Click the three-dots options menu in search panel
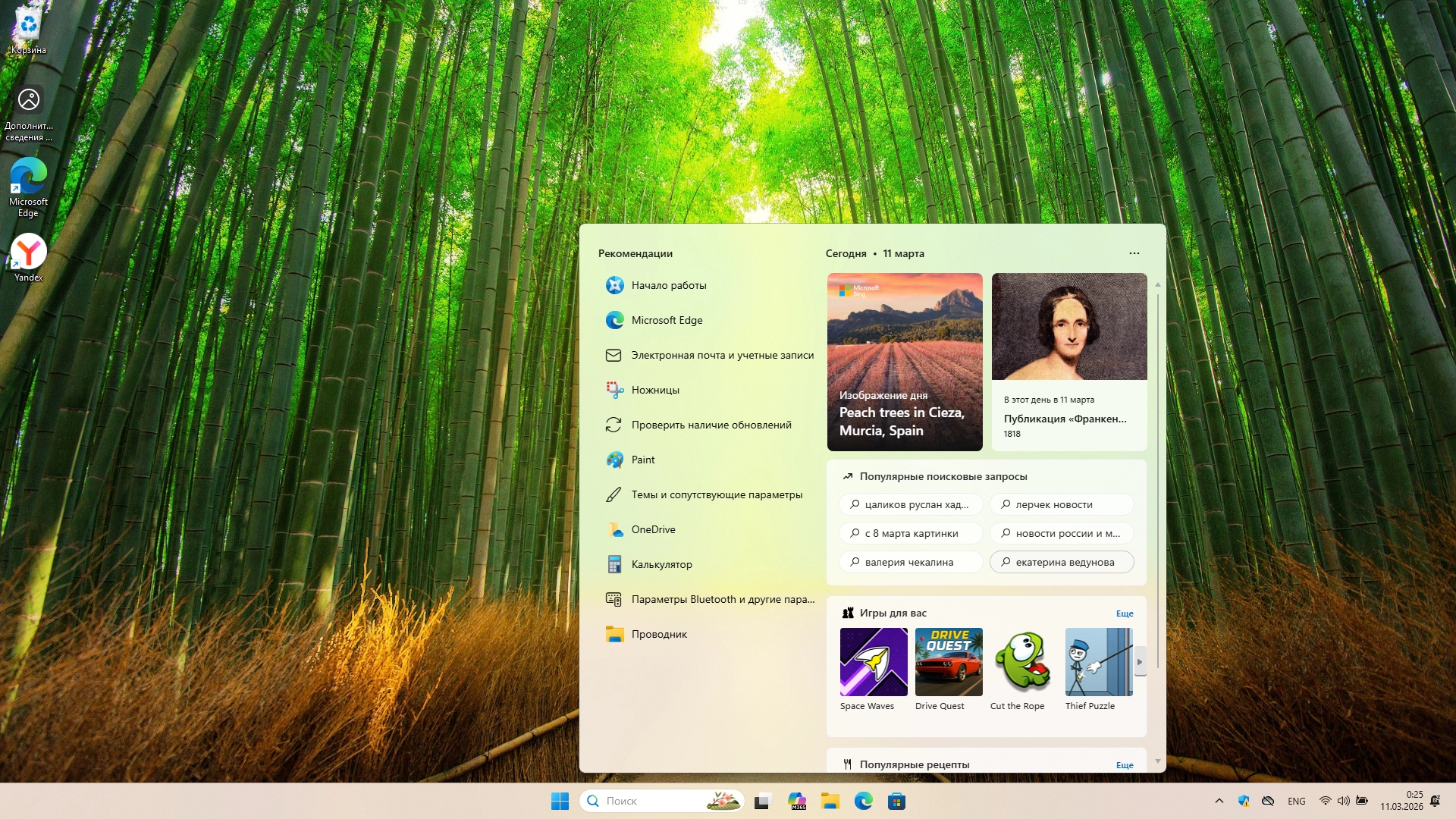 [x=1134, y=253]
